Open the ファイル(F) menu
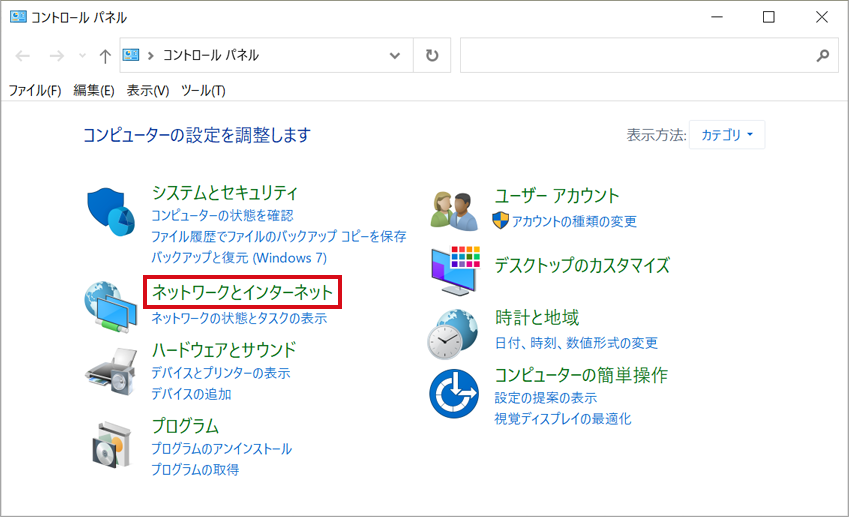Screen dimensions: 849x517 pyautogui.click(x=35, y=90)
